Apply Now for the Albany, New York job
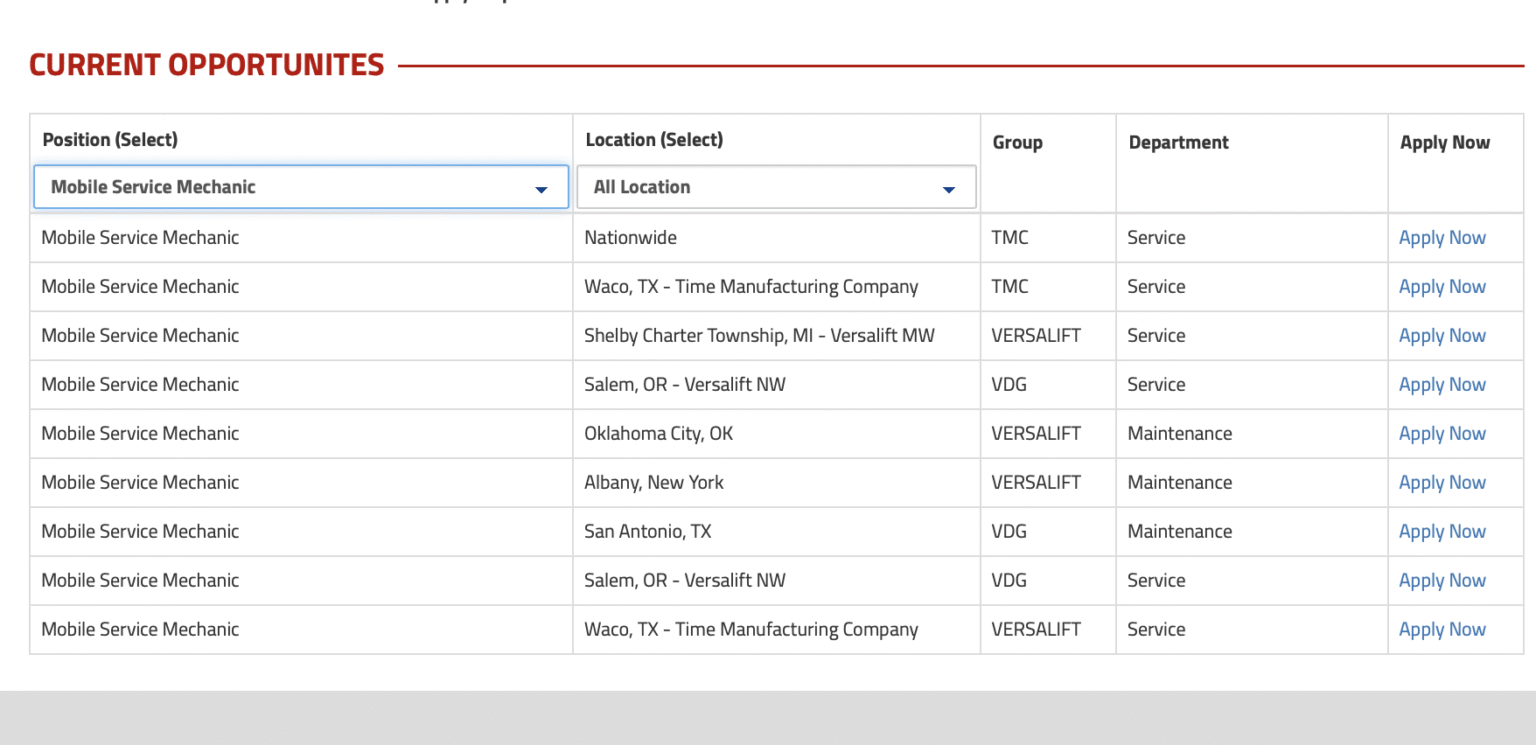 1441,483
